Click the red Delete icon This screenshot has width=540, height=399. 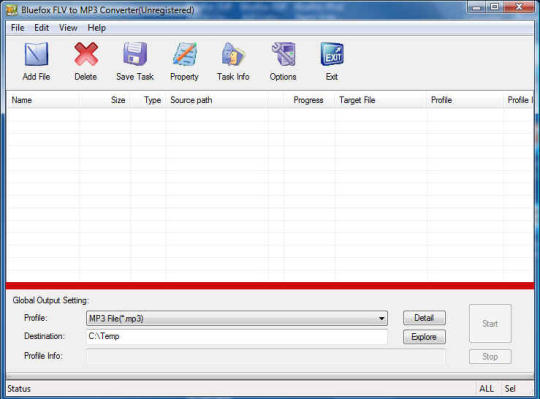(86, 54)
